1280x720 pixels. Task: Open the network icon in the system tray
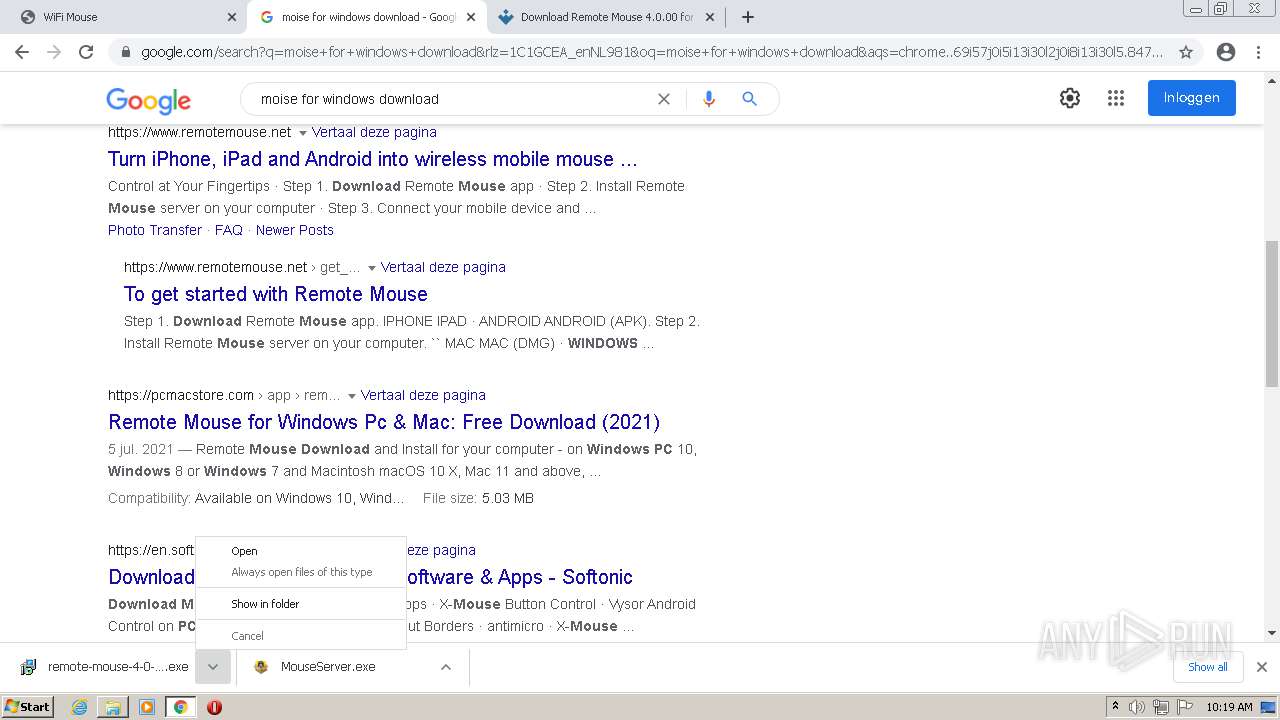pyautogui.click(x=1160, y=707)
